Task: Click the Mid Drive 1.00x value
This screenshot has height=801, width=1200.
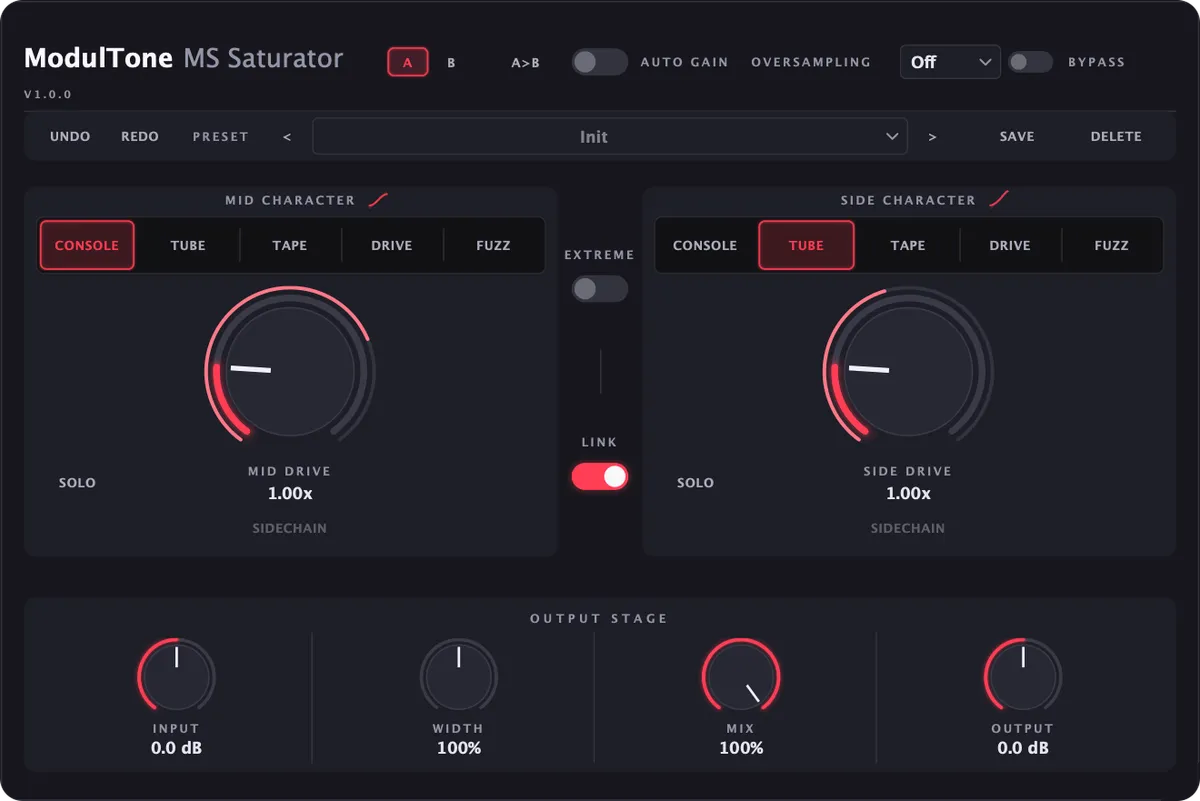Action: pyautogui.click(x=290, y=493)
